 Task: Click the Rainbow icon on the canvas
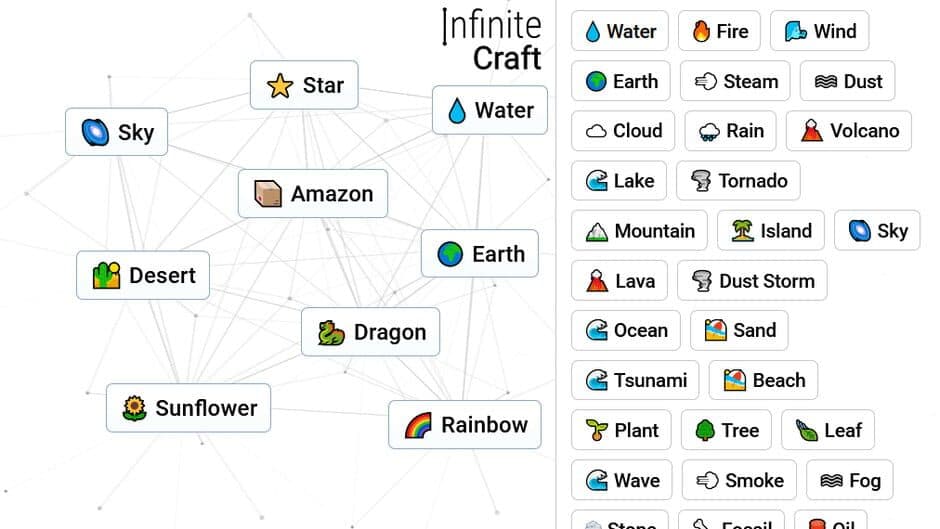tap(418, 426)
